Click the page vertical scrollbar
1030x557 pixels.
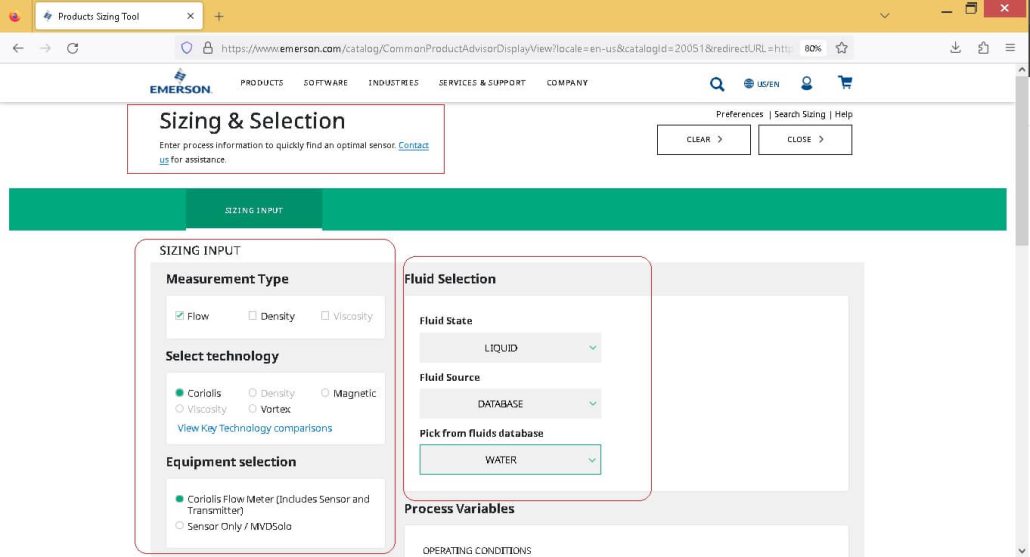pyautogui.click(x=1021, y=161)
